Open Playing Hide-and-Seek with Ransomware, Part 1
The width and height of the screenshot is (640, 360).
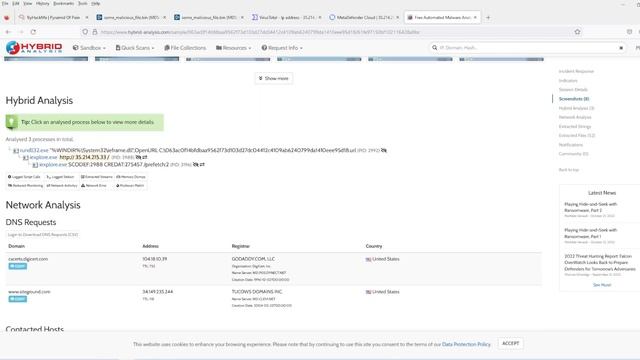pyautogui.click(x=590, y=233)
